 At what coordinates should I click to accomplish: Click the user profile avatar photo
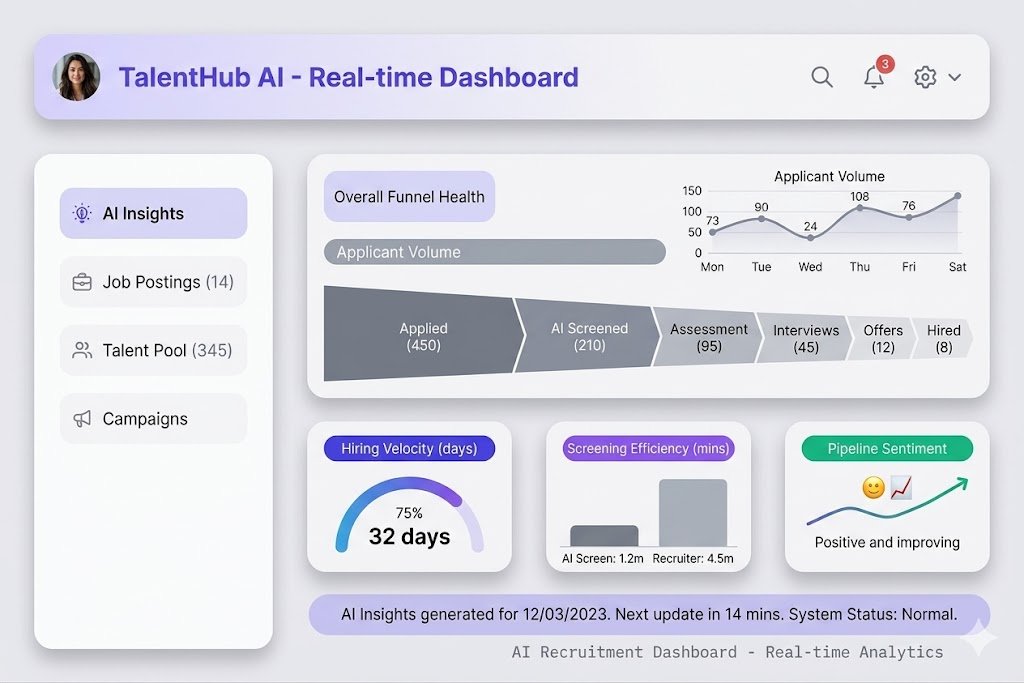77,76
